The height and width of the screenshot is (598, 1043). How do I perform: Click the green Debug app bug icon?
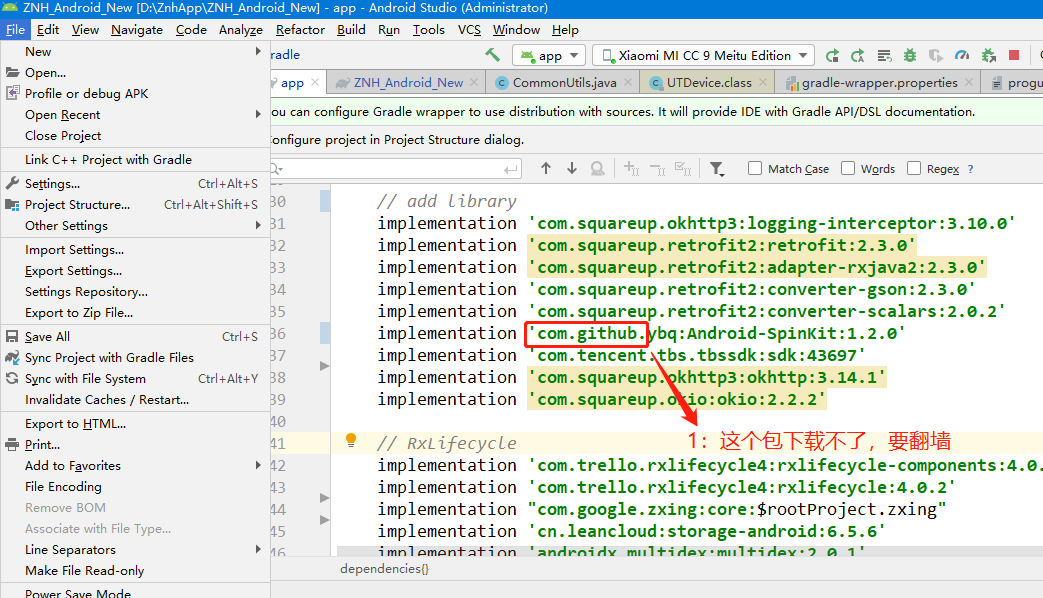click(910, 56)
